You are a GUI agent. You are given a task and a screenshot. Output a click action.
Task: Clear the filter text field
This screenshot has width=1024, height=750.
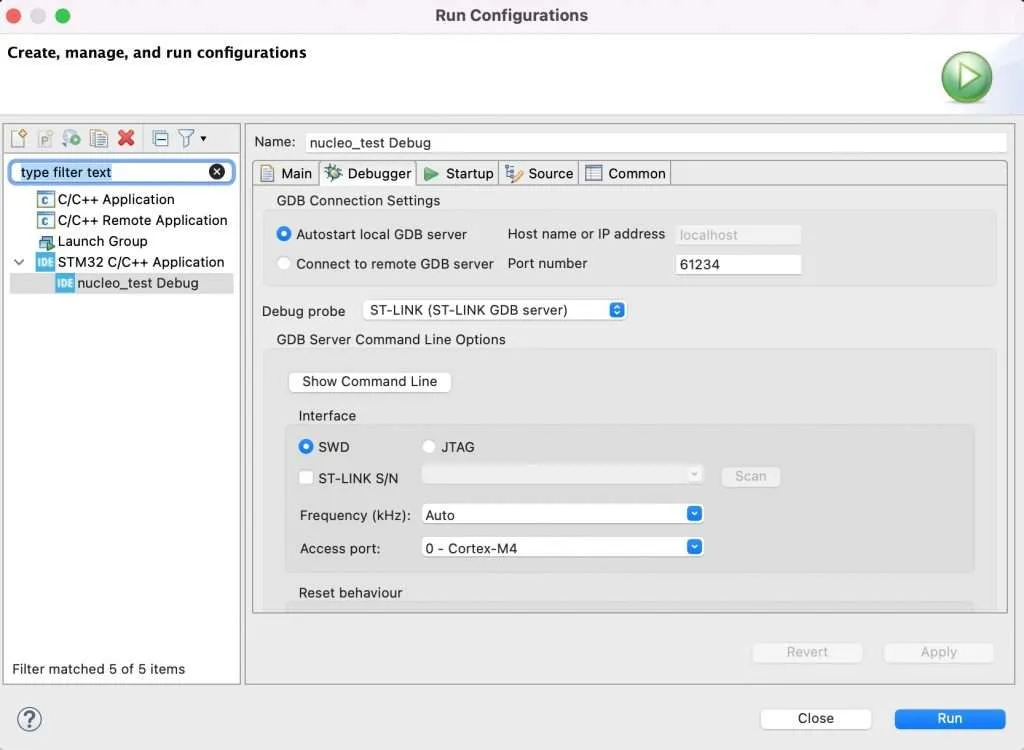pyautogui.click(x=217, y=171)
